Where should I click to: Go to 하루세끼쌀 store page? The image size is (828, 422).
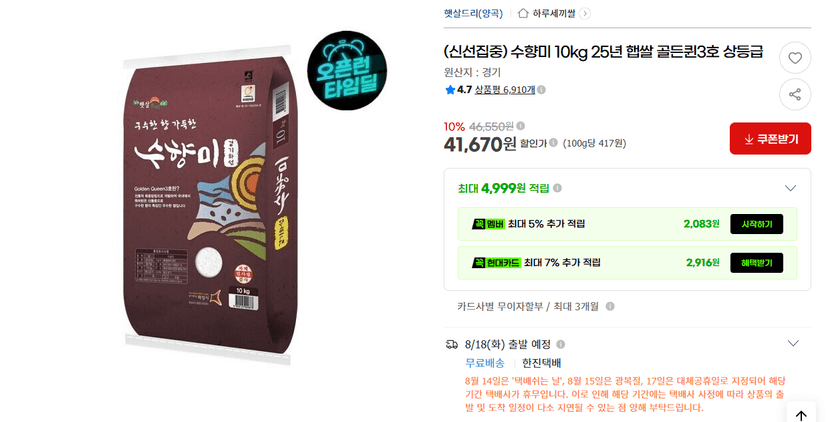[x=553, y=13]
